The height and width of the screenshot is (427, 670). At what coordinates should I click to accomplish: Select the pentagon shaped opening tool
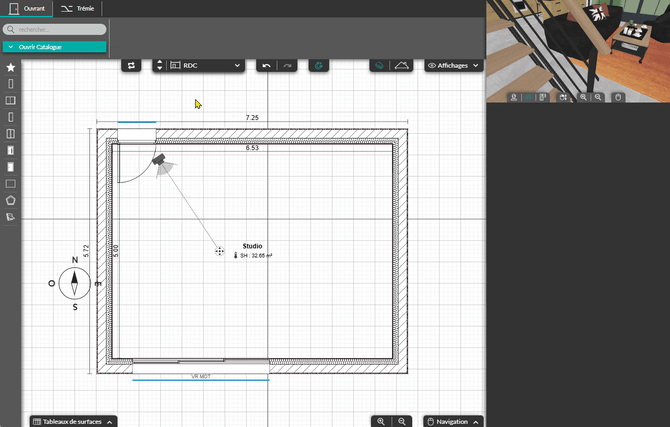11,200
